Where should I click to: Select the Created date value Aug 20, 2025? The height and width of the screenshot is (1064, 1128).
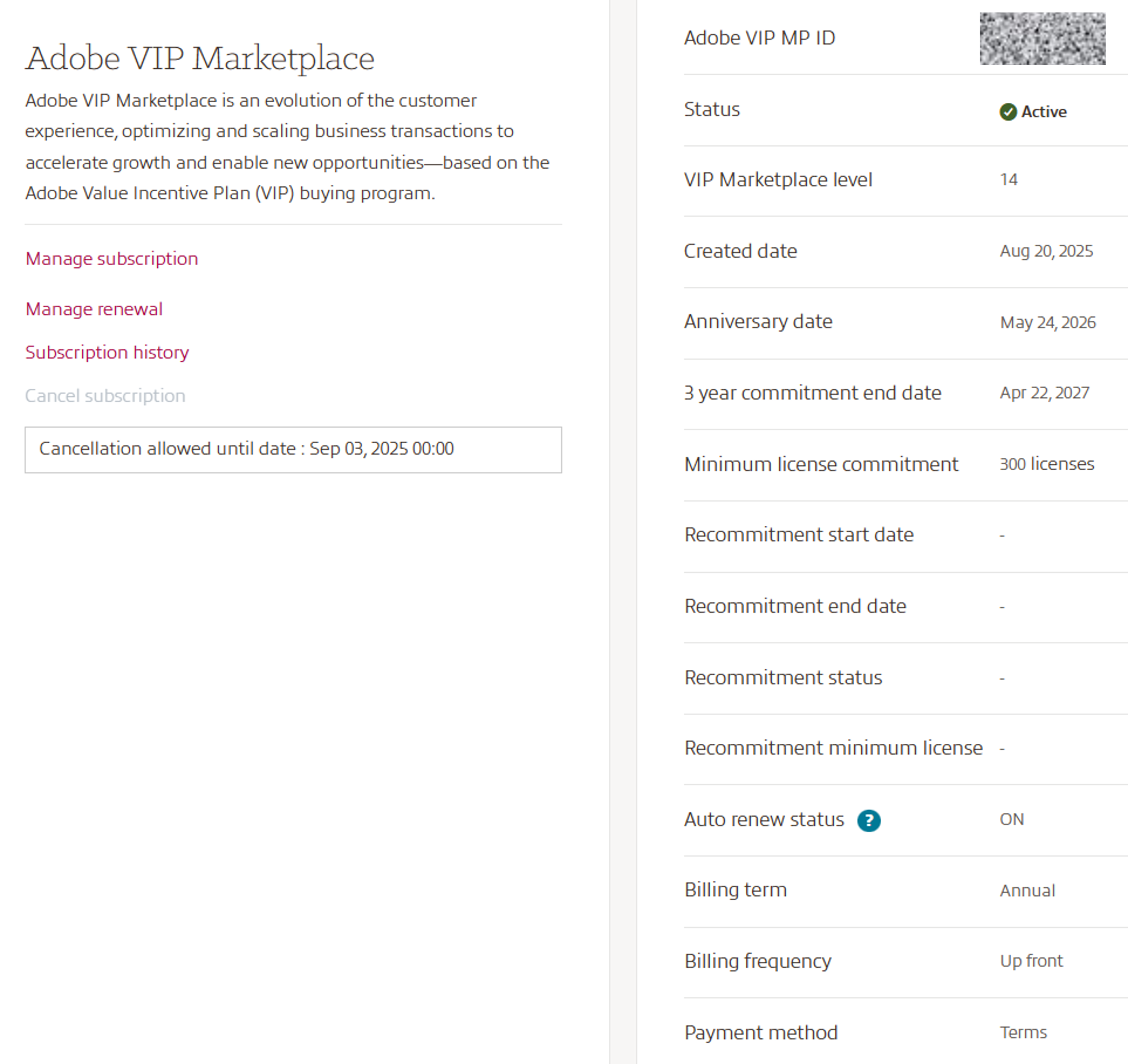tap(1046, 251)
